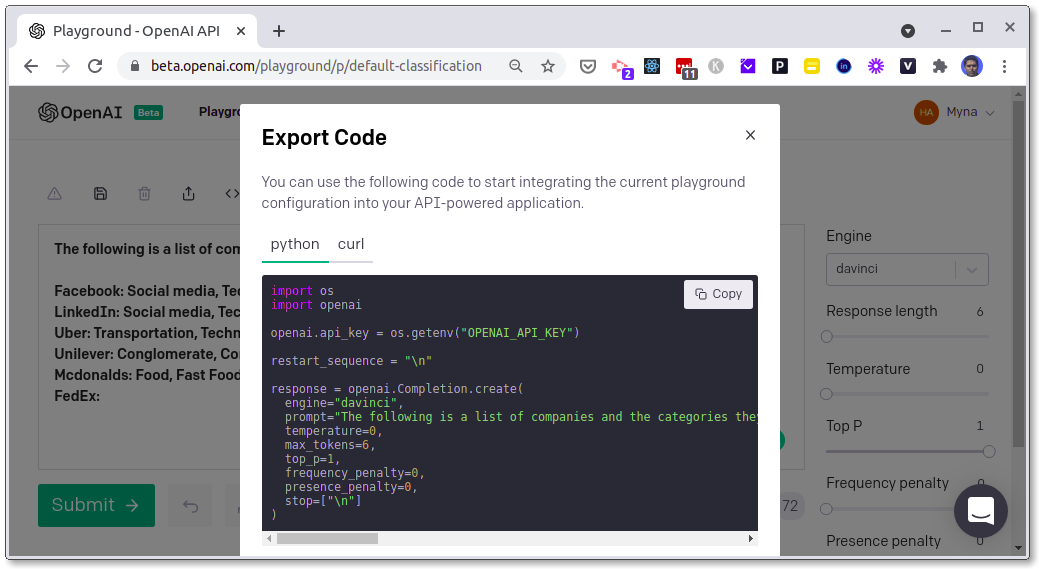Click the purple starburst extension icon
Image resolution: width=1039 pixels, height=569 pixels.
click(x=876, y=66)
